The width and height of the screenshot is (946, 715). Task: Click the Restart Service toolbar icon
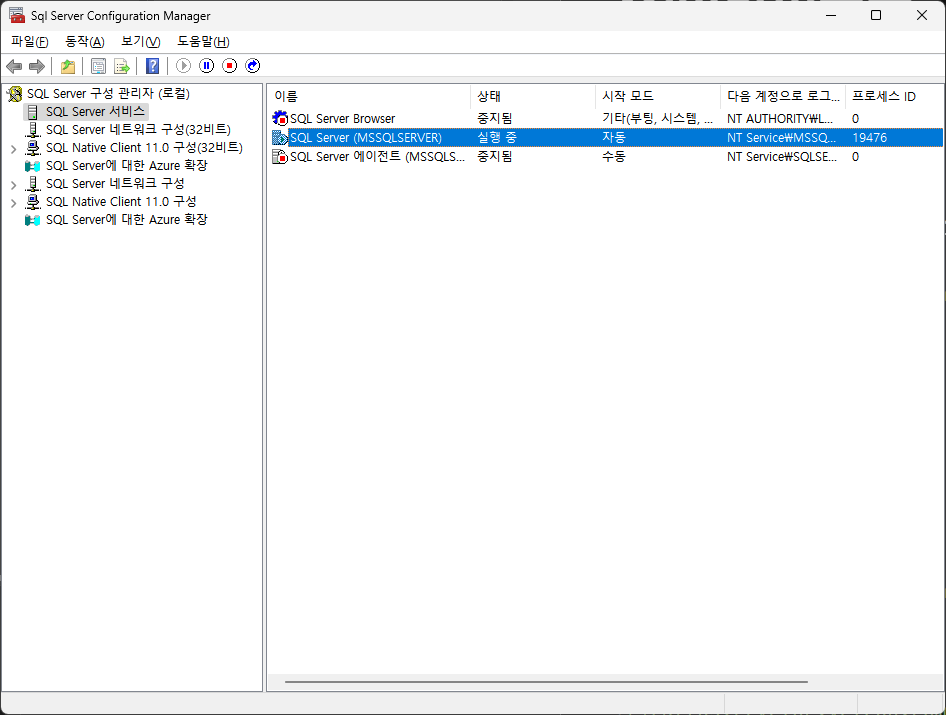[252, 66]
